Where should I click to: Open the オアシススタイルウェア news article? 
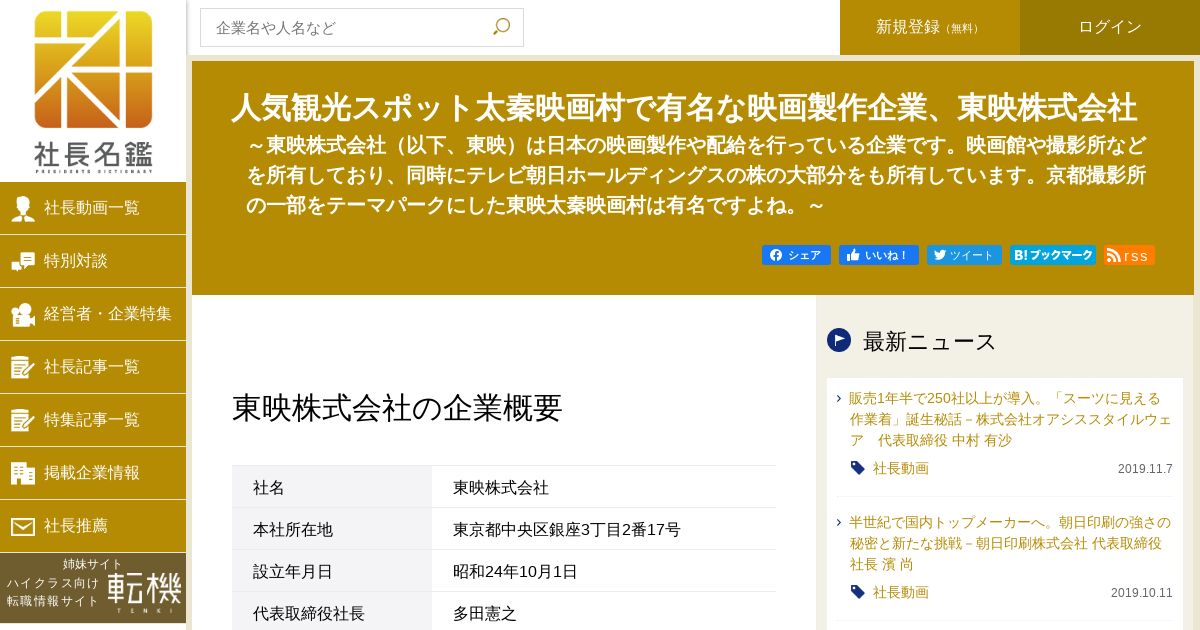[1010, 419]
